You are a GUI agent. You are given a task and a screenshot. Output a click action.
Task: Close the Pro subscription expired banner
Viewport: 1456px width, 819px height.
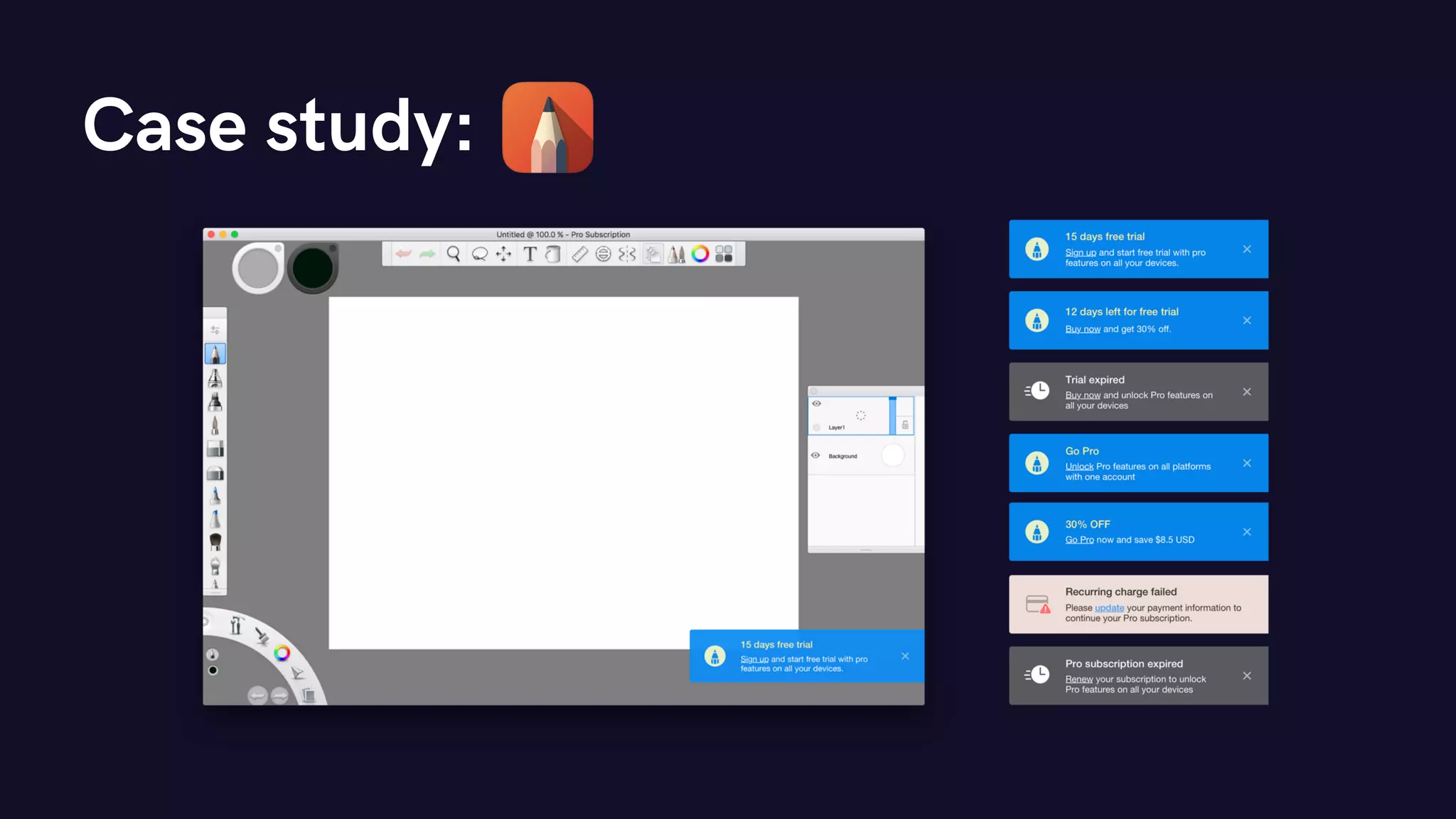pos(1247,676)
